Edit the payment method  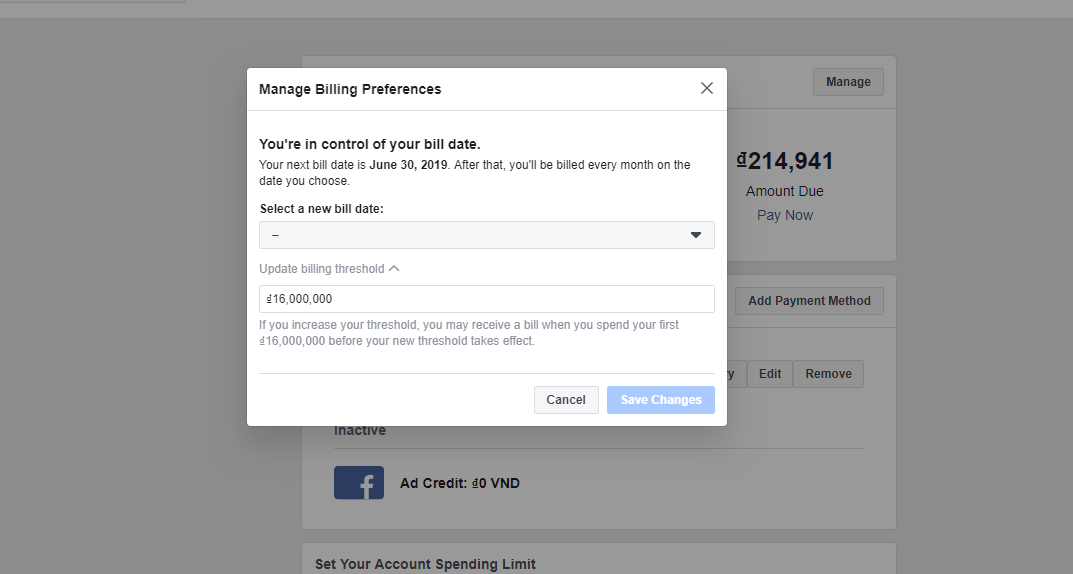coord(770,374)
